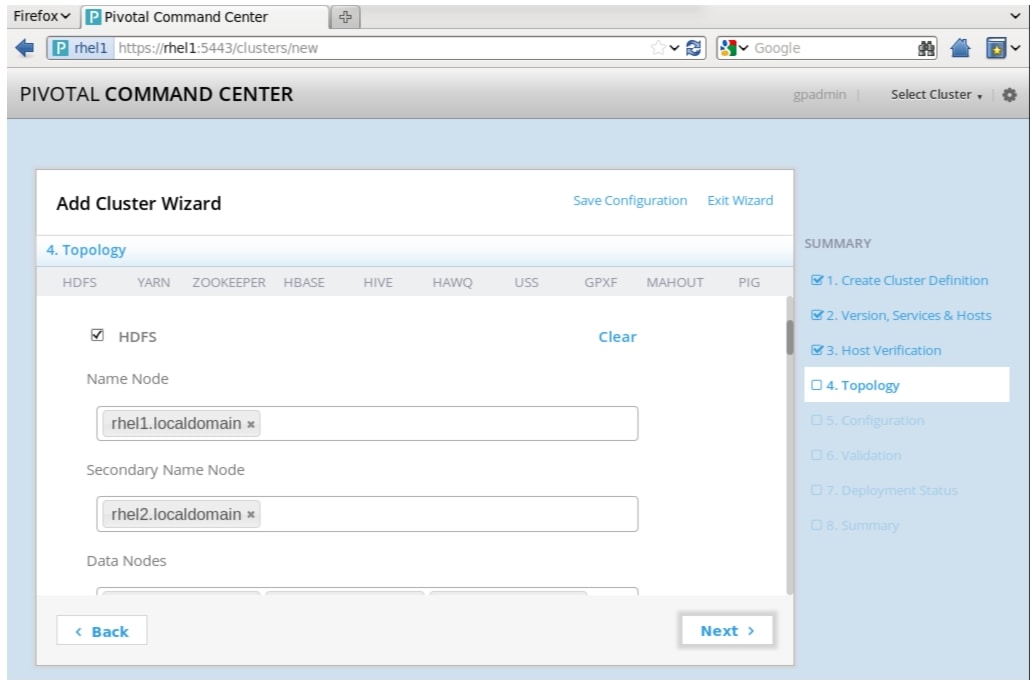
Task: Reload the page with the refresh icon
Action: [694, 48]
